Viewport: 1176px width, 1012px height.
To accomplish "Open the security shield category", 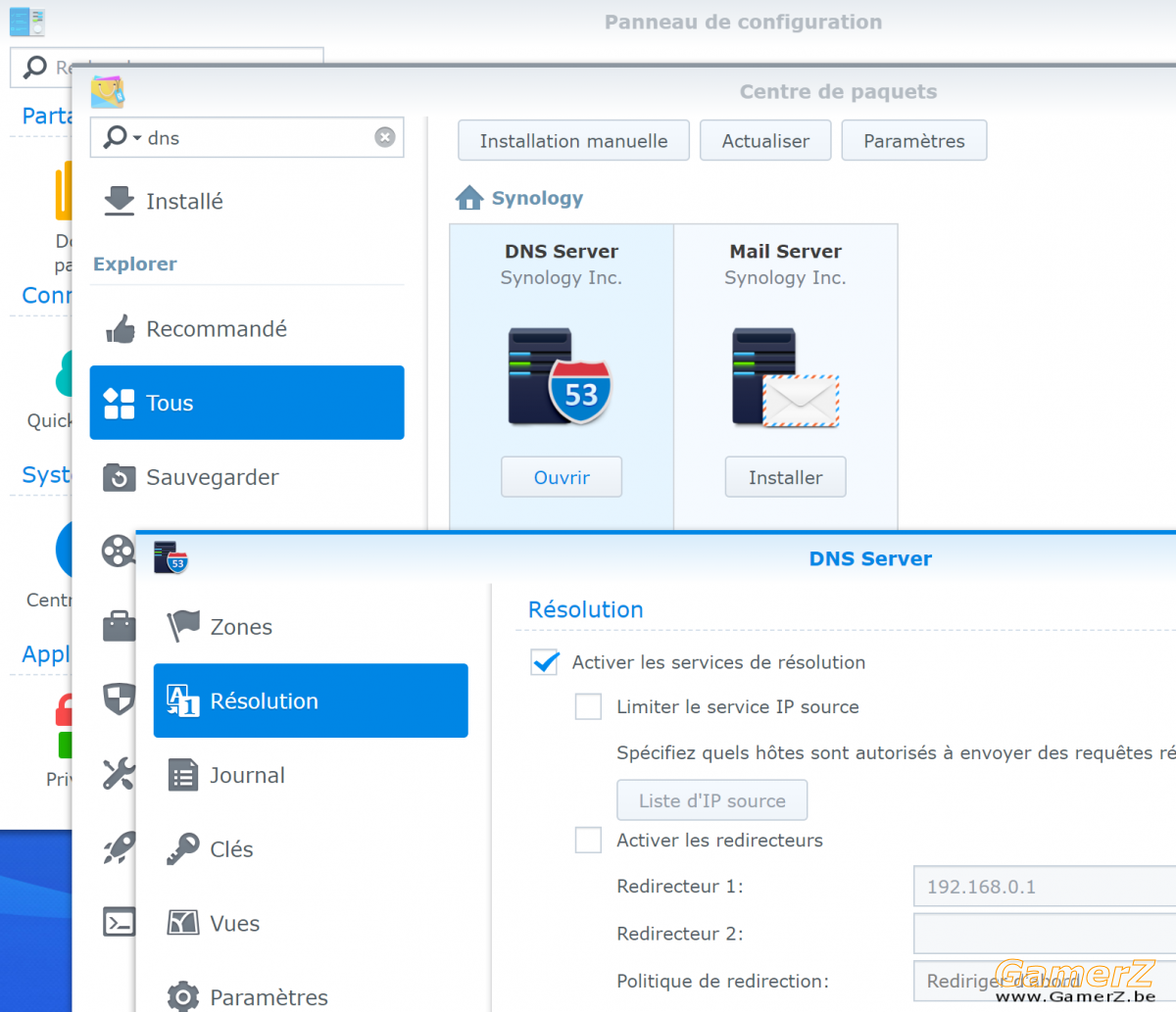I will (119, 699).
